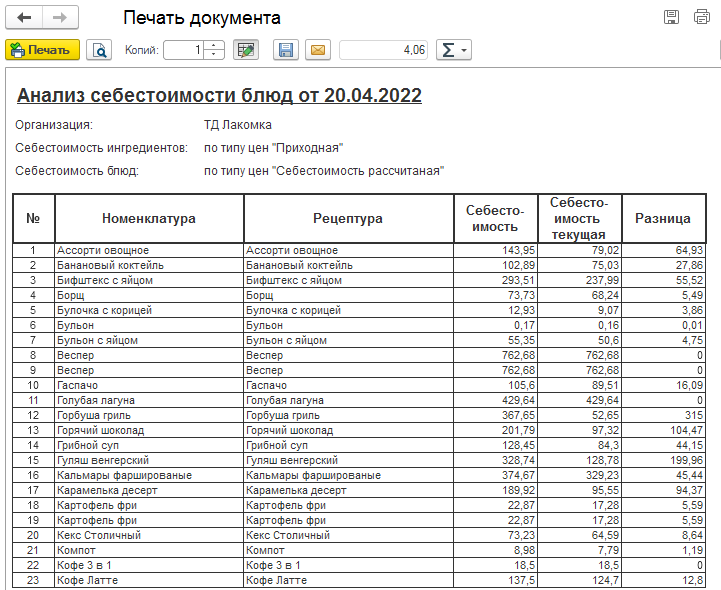Viewport: 721px width, 590px height.
Task: Click Горбуша гриль difference value 315
Action: [x=663, y=415]
